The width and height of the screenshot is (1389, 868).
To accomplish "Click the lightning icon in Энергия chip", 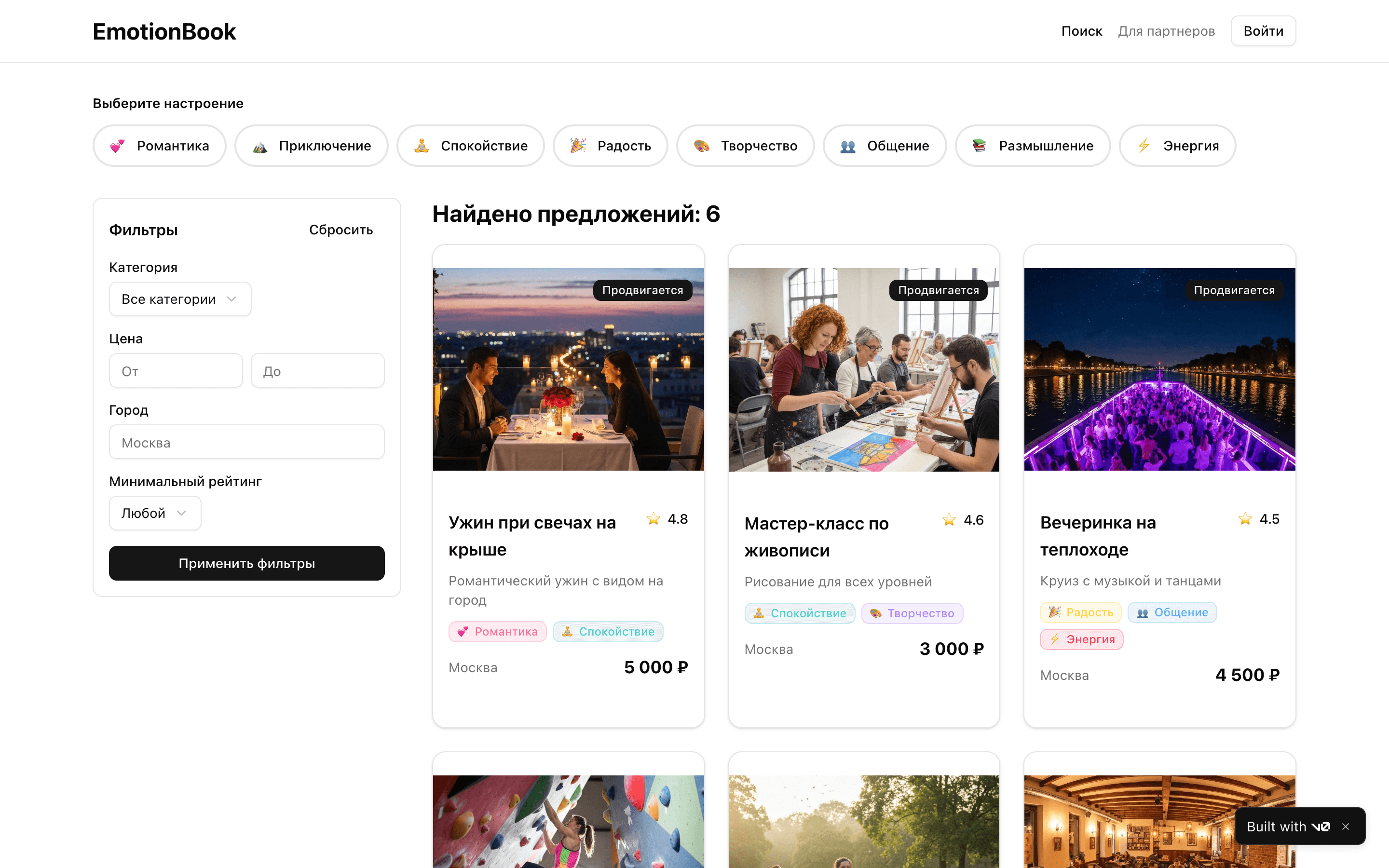I will coord(1144,146).
